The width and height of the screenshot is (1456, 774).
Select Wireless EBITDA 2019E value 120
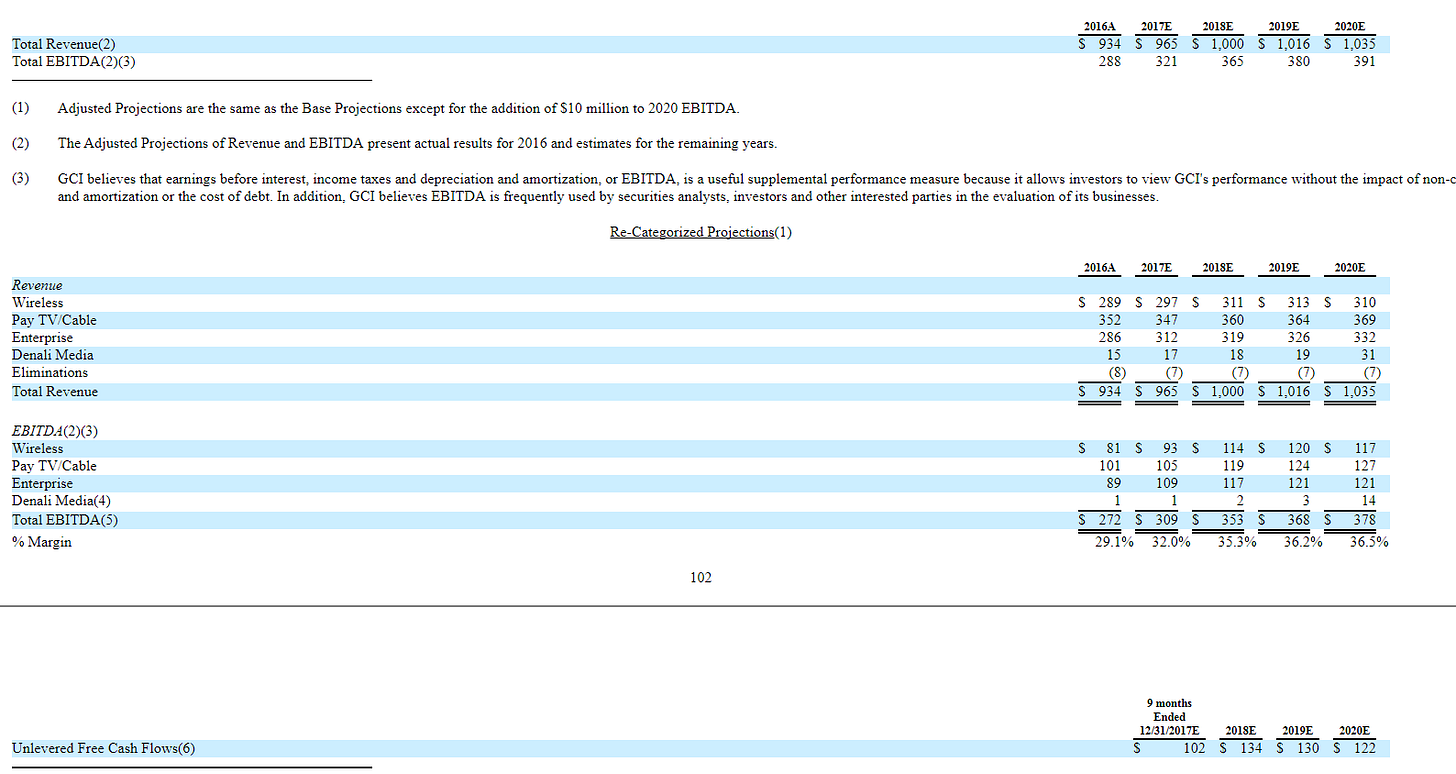tap(1298, 448)
